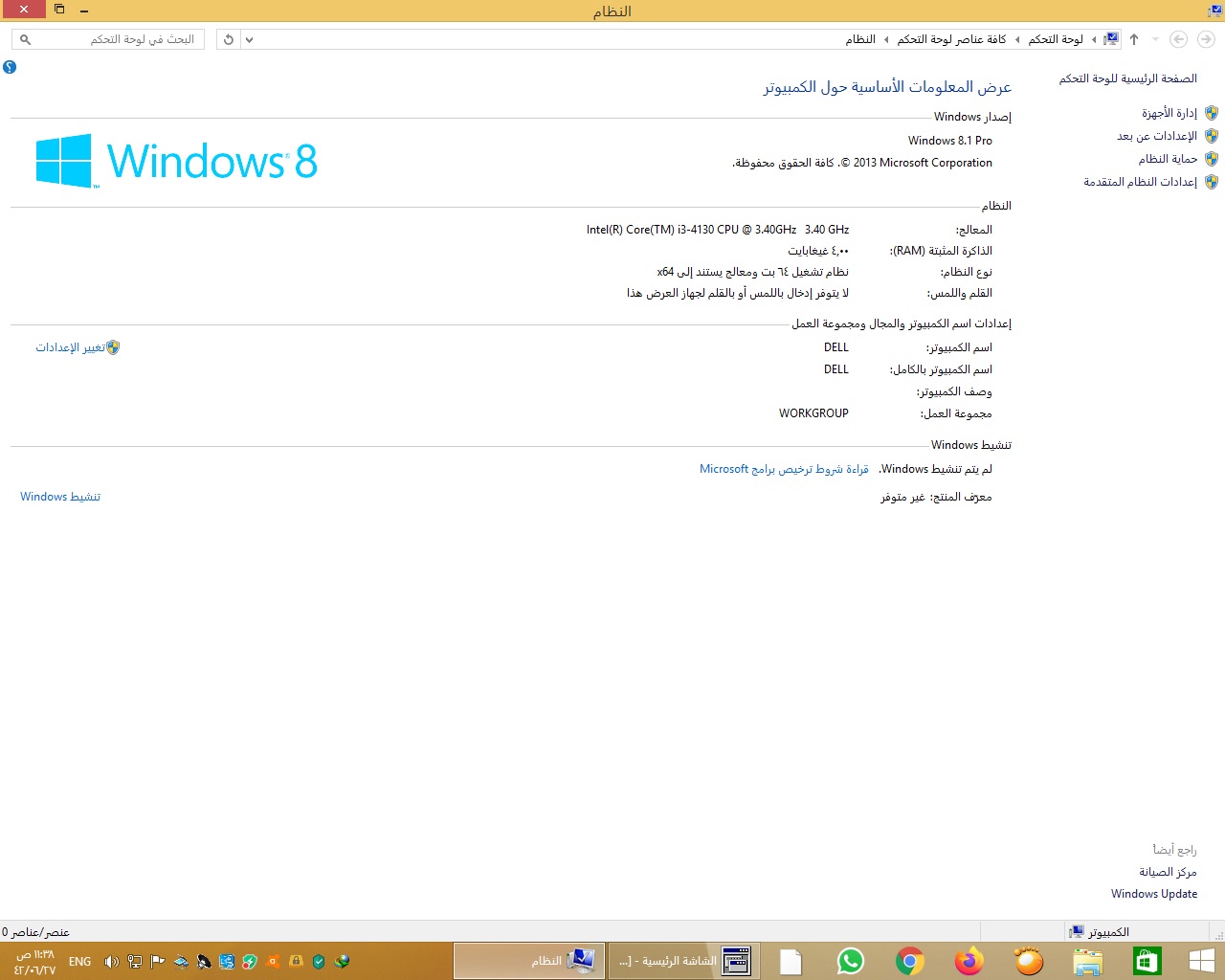Open the Windows Start button
Image resolution: width=1225 pixels, height=980 pixels.
pos(1202,961)
